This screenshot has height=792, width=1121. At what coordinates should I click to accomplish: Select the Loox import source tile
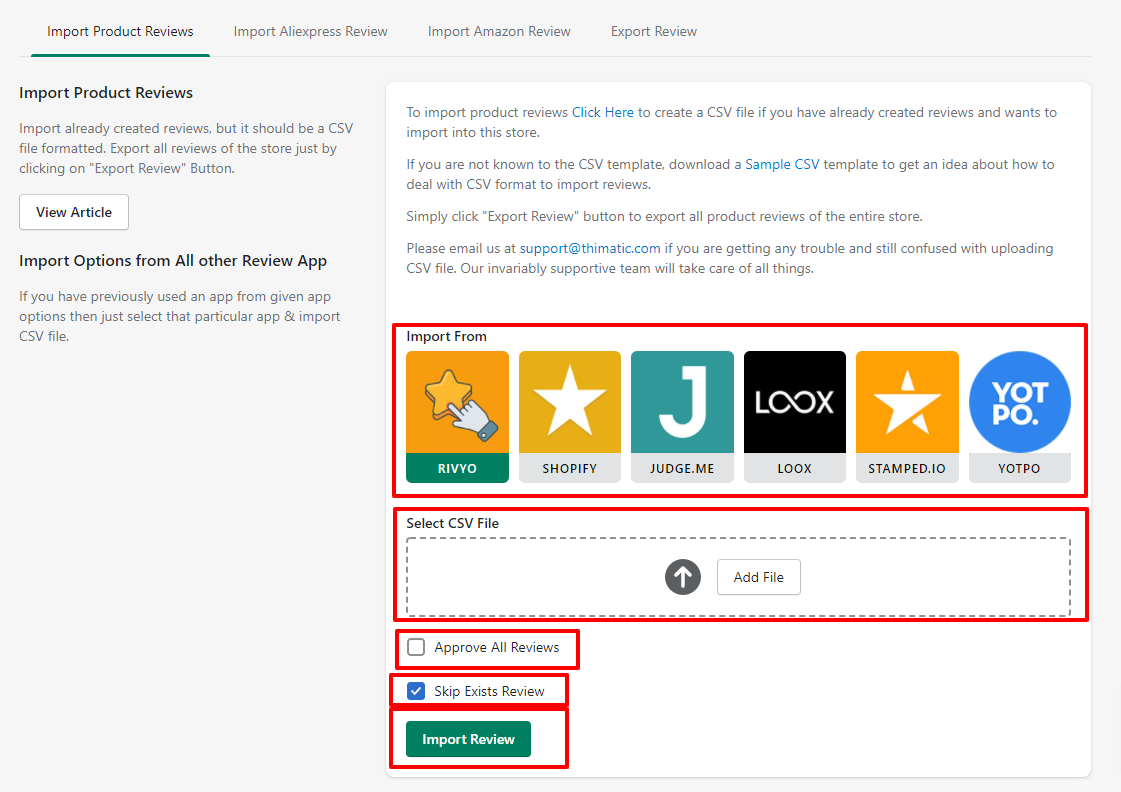click(794, 417)
